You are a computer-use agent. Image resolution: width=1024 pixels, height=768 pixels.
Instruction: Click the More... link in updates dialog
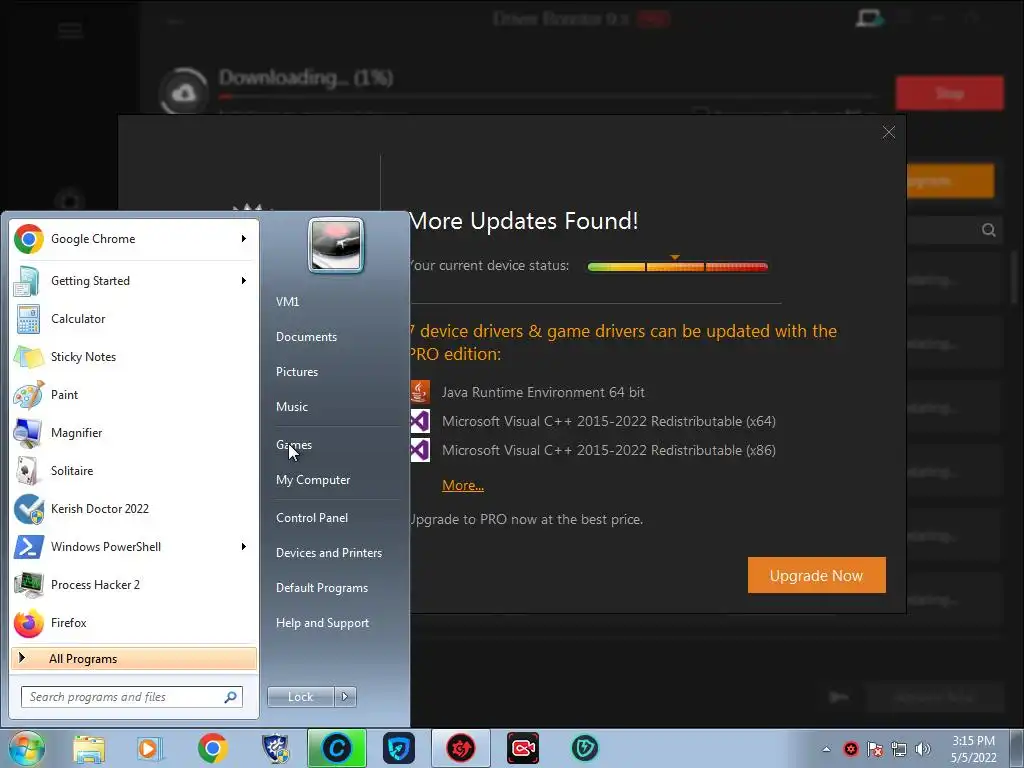pyautogui.click(x=463, y=485)
